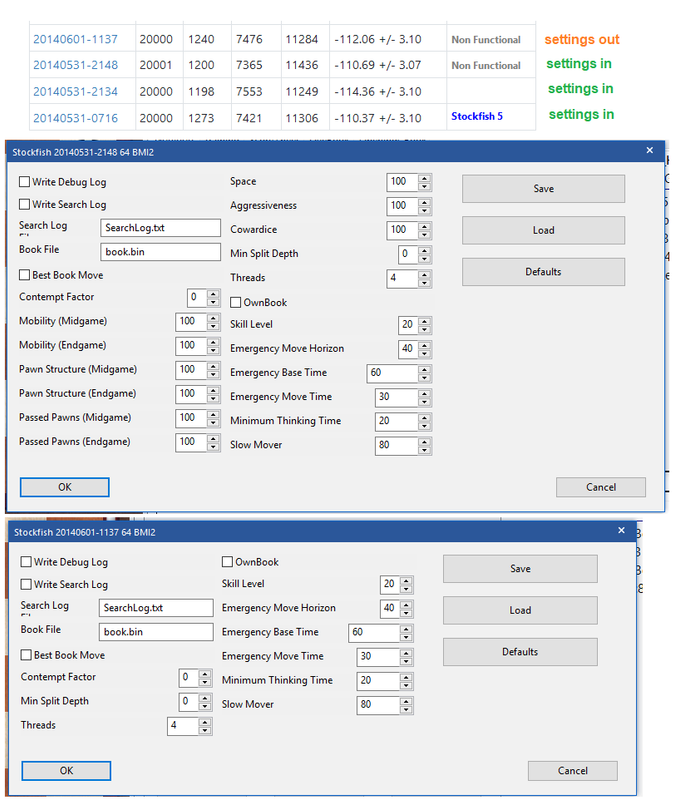The width and height of the screenshot is (675, 800).
Task: Toggle OwnBook checkbox in 20140601-1137 dialog
Action: (x=227, y=562)
